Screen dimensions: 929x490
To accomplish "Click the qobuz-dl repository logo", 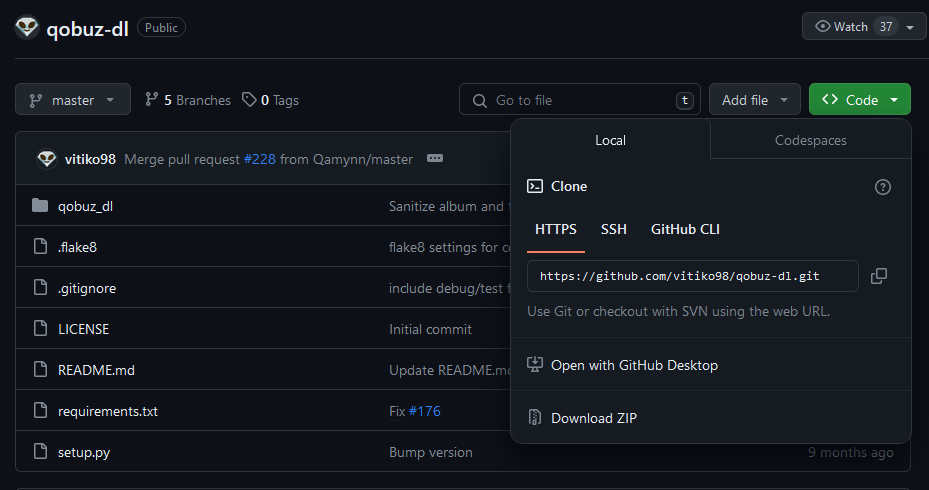I will pos(27,27).
